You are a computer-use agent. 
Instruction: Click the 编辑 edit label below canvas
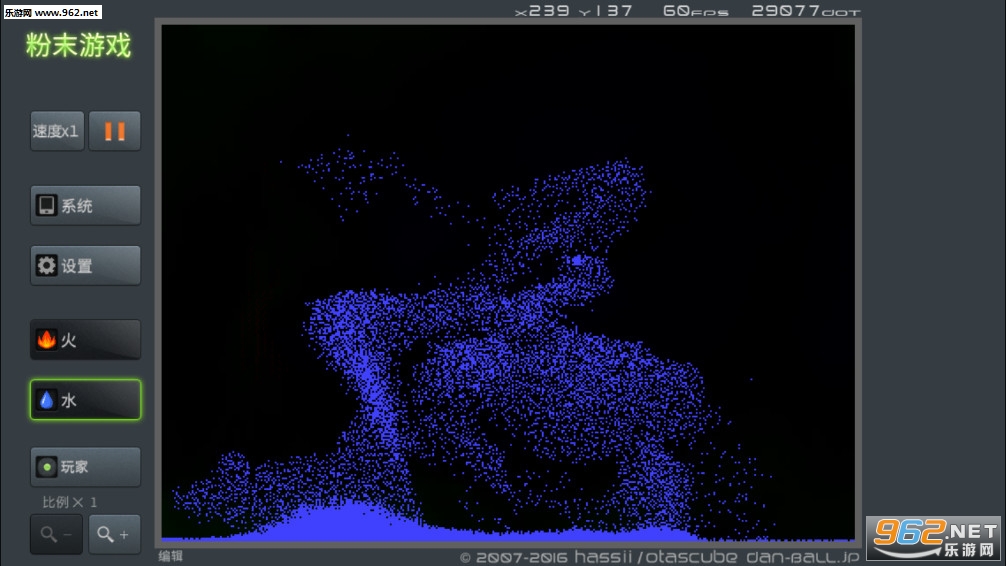pos(171,556)
